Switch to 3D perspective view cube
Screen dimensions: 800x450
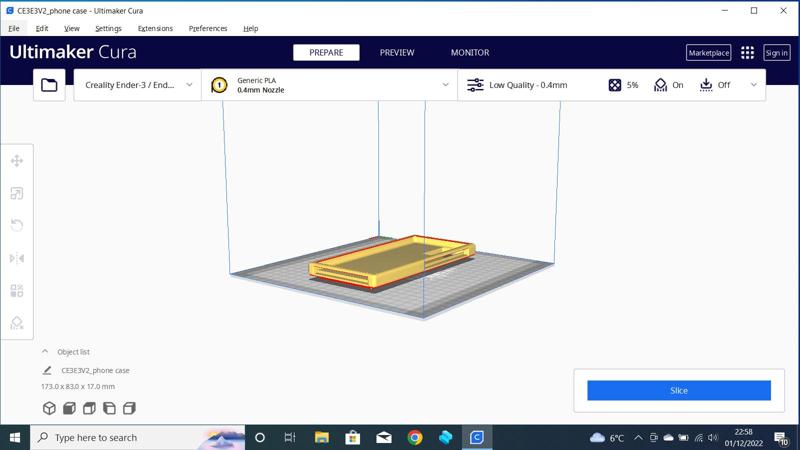point(49,408)
